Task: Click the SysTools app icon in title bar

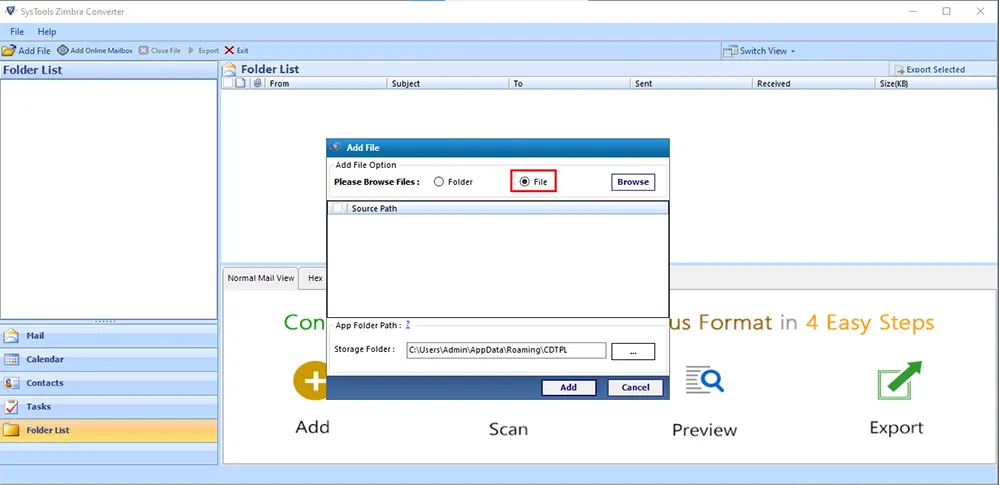Action: (x=9, y=11)
